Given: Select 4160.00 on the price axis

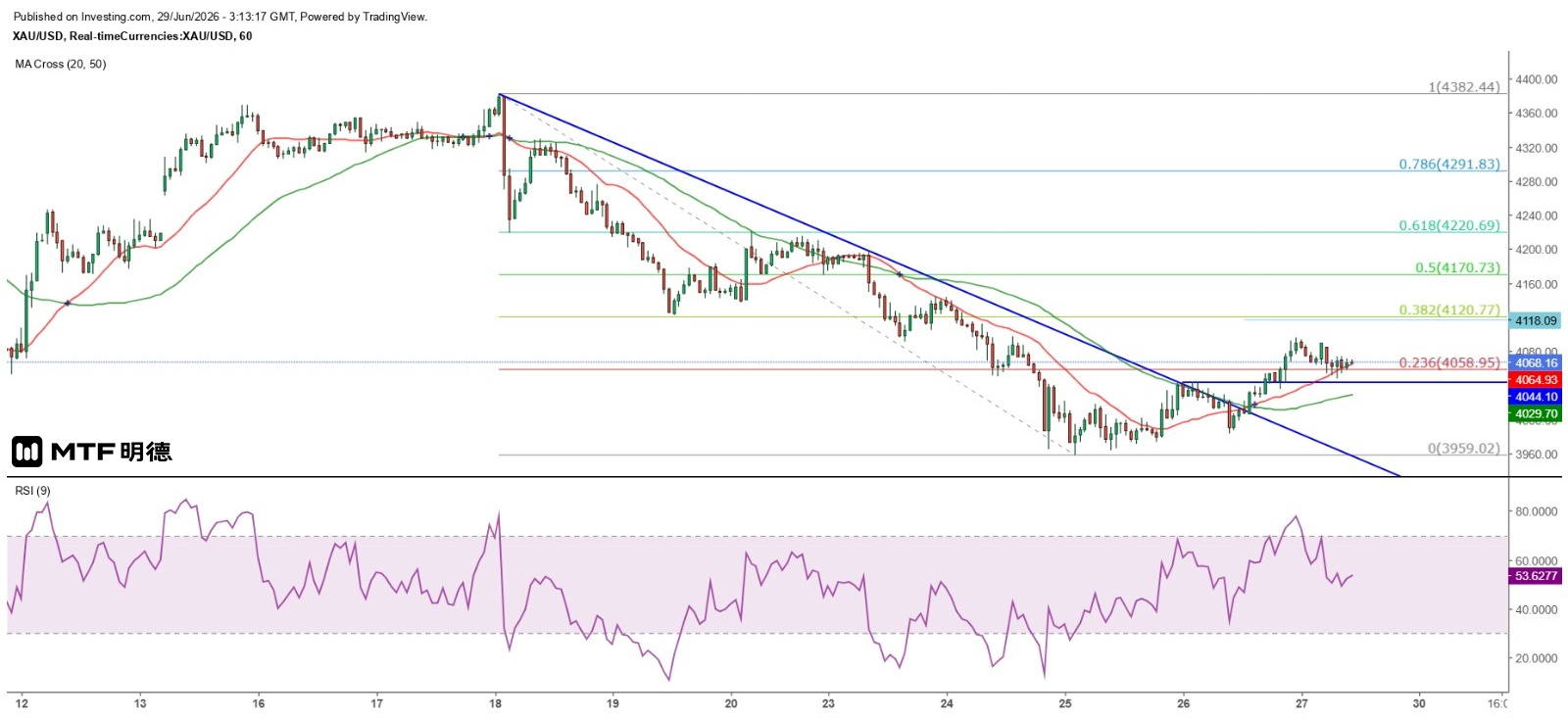Looking at the screenshot, I should (1537, 284).
